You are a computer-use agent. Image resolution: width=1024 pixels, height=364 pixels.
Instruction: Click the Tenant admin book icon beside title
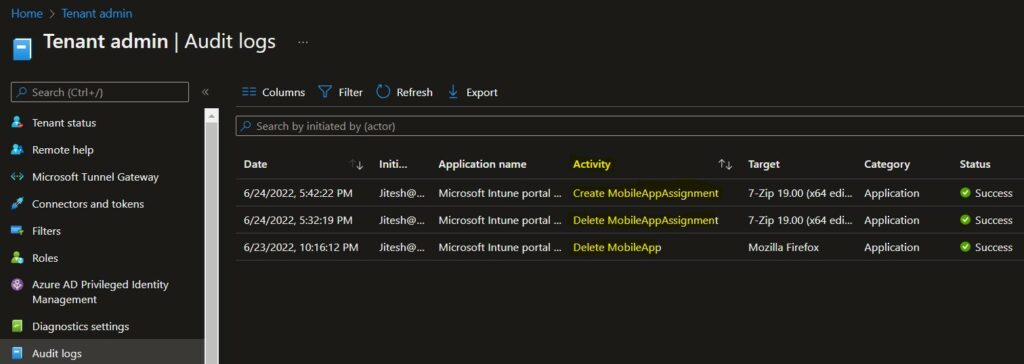tap(22, 49)
